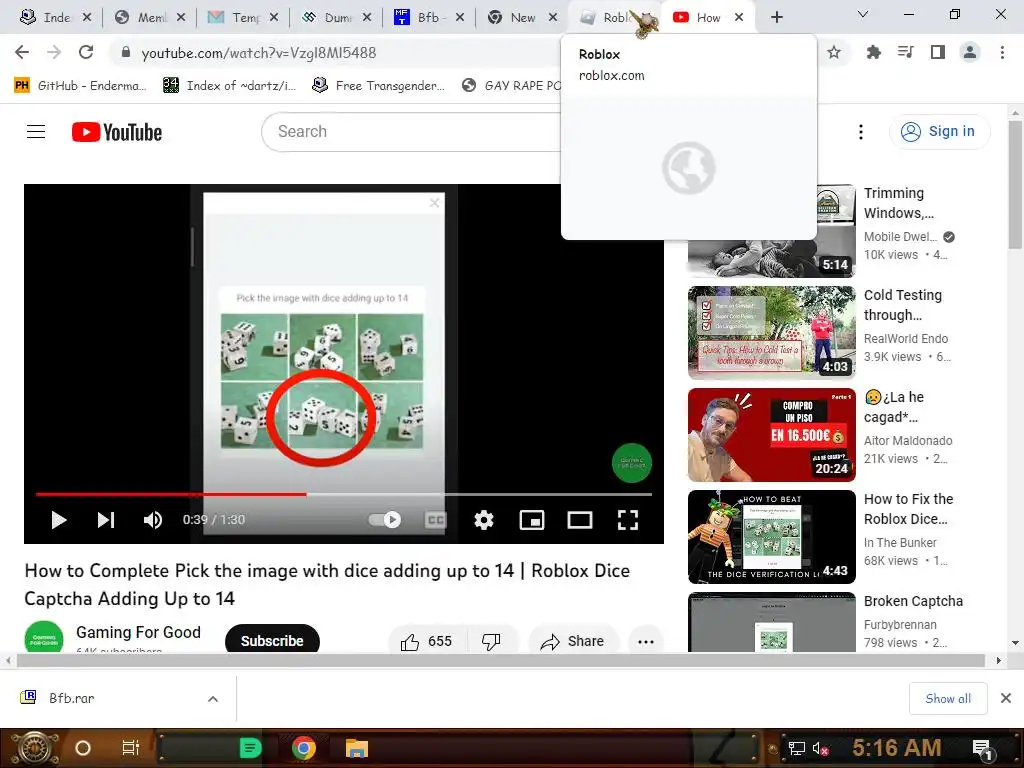Open the 20:24 COMPRO UN PISO thumbnail

pos(771,435)
